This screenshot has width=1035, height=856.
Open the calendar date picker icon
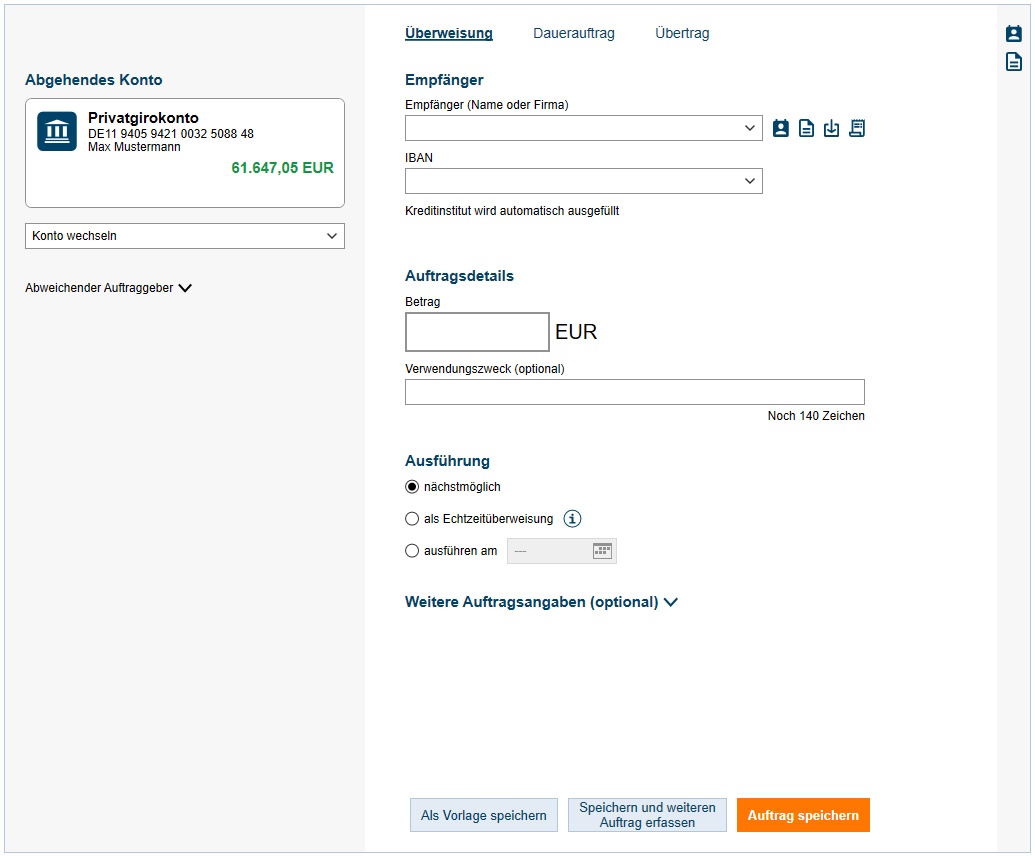point(602,551)
